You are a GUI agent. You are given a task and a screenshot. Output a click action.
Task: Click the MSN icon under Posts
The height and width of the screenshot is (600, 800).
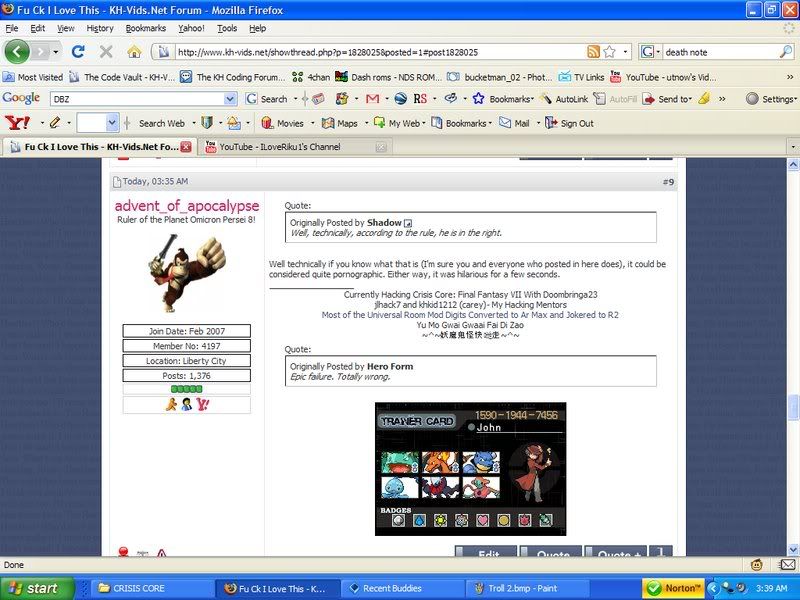187,405
